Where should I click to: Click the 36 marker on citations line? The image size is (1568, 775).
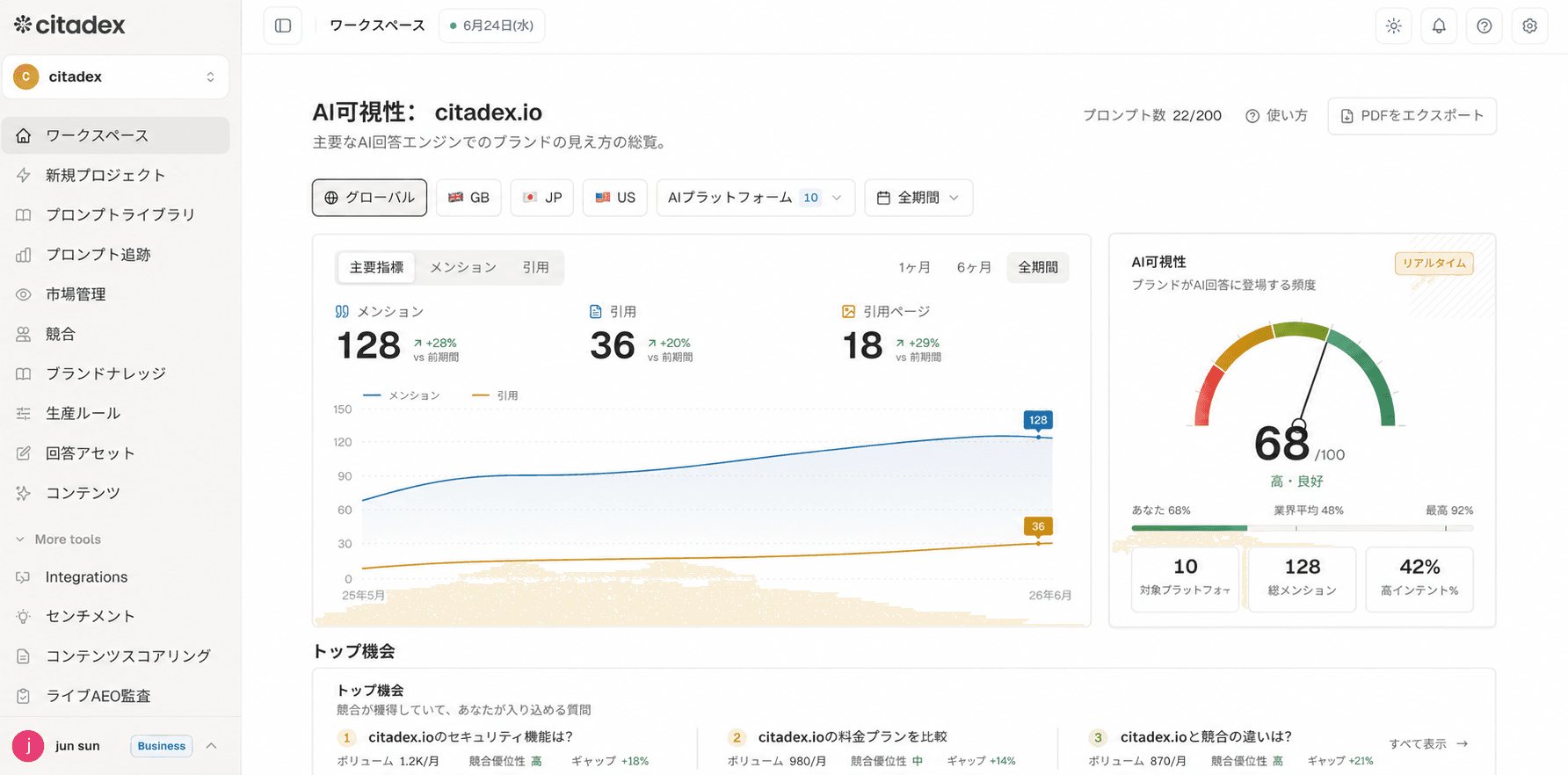coord(1038,526)
